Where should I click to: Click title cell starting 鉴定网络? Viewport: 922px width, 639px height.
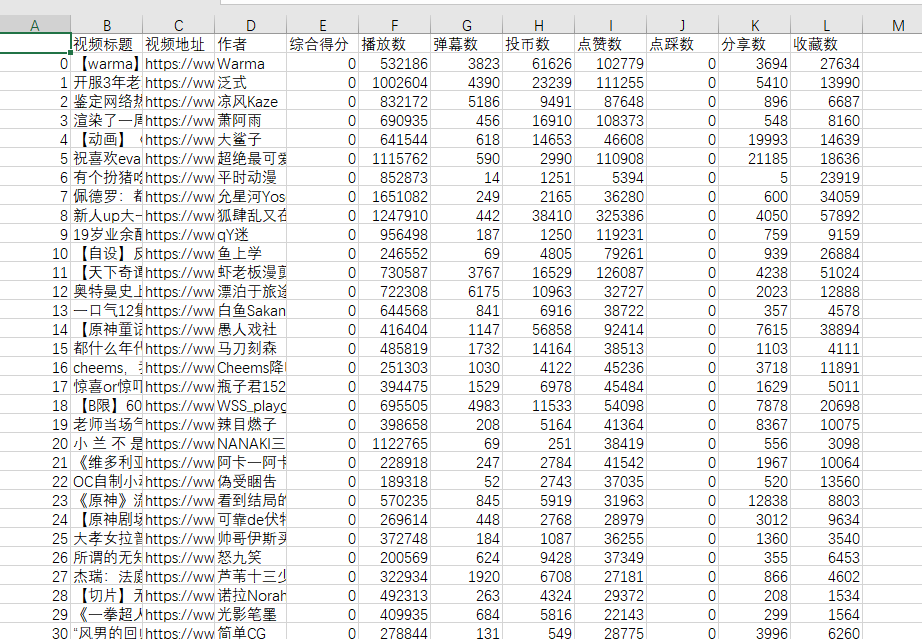pos(107,102)
